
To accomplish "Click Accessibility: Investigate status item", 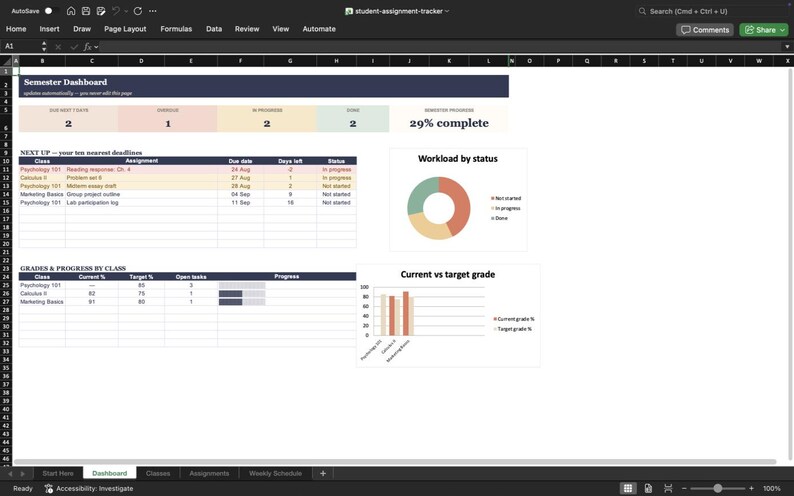I will click(89, 488).
